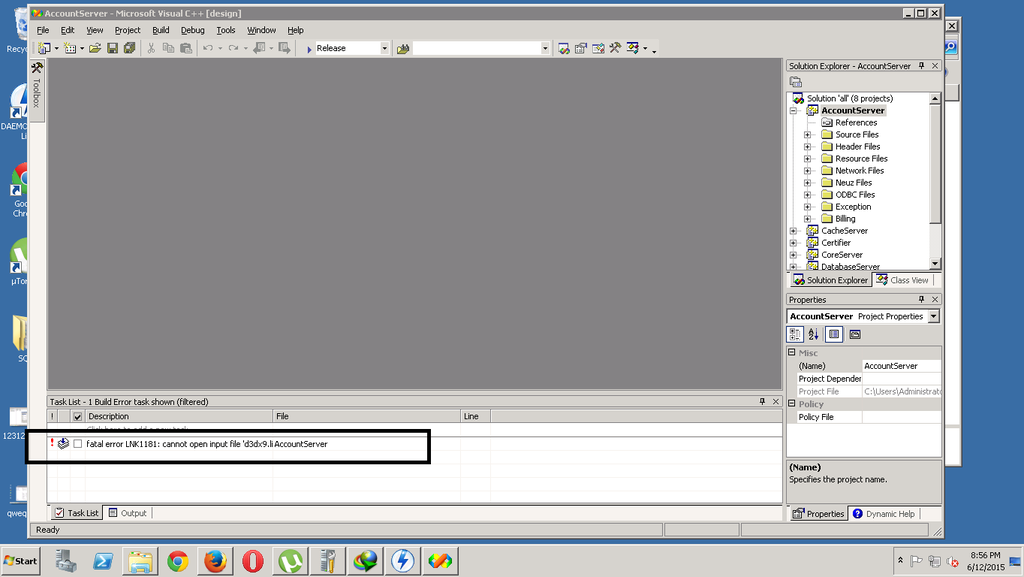Image resolution: width=1024 pixels, height=577 pixels.
Task: Select the Header Files folder
Action: click(857, 147)
